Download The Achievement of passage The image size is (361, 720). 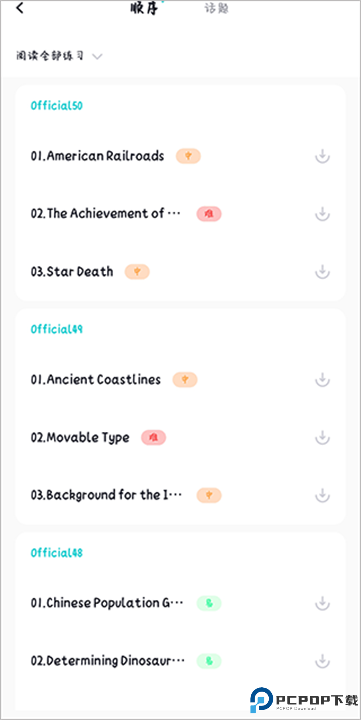322,214
